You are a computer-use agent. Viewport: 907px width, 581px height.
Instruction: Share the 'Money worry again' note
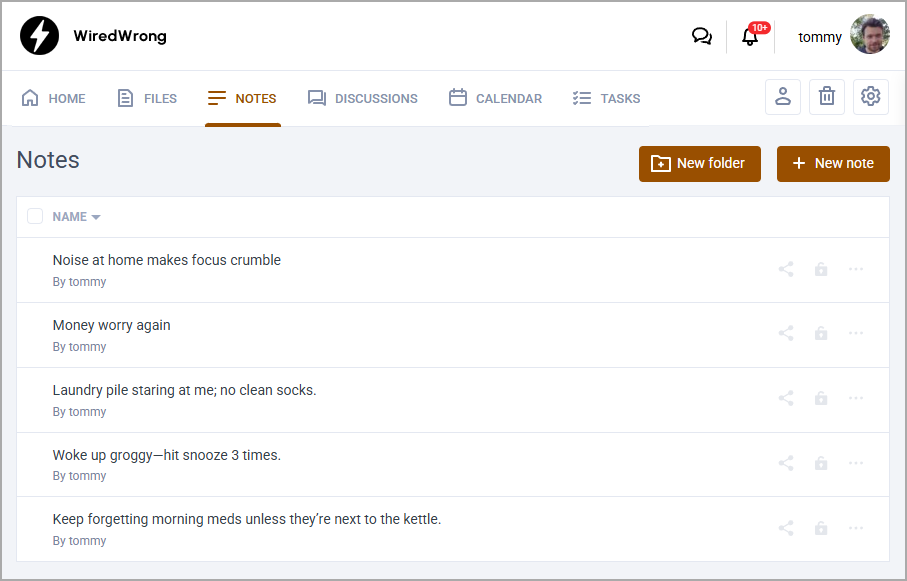pyautogui.click(x=786, y=334)
